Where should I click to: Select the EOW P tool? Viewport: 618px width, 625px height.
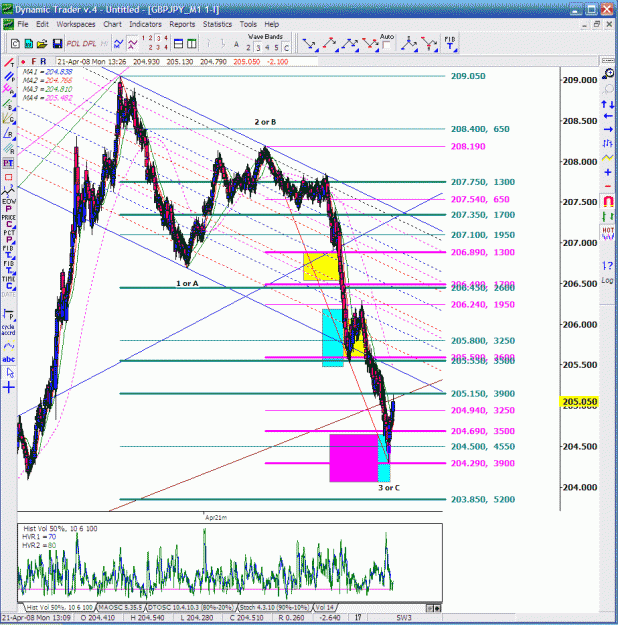(x=8, y=205)
